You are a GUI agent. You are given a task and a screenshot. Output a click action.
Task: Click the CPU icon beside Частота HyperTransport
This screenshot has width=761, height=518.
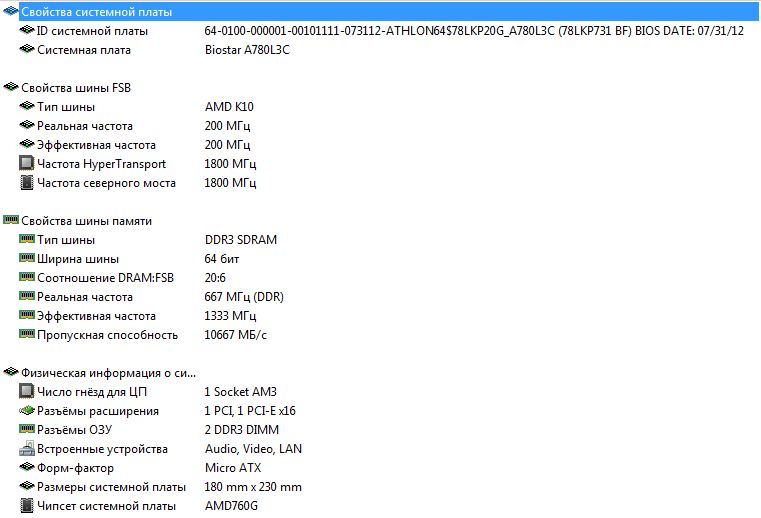27,163
